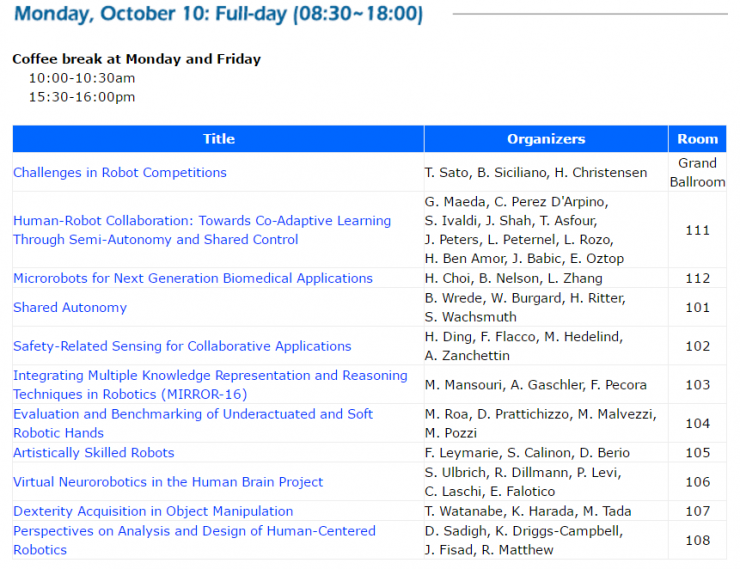Viewport: 740px width, 569px height.
Task: Click organizers 'T. Sato, B. Siciliano, H. Christensen'
Action: (x=536, y=173)
